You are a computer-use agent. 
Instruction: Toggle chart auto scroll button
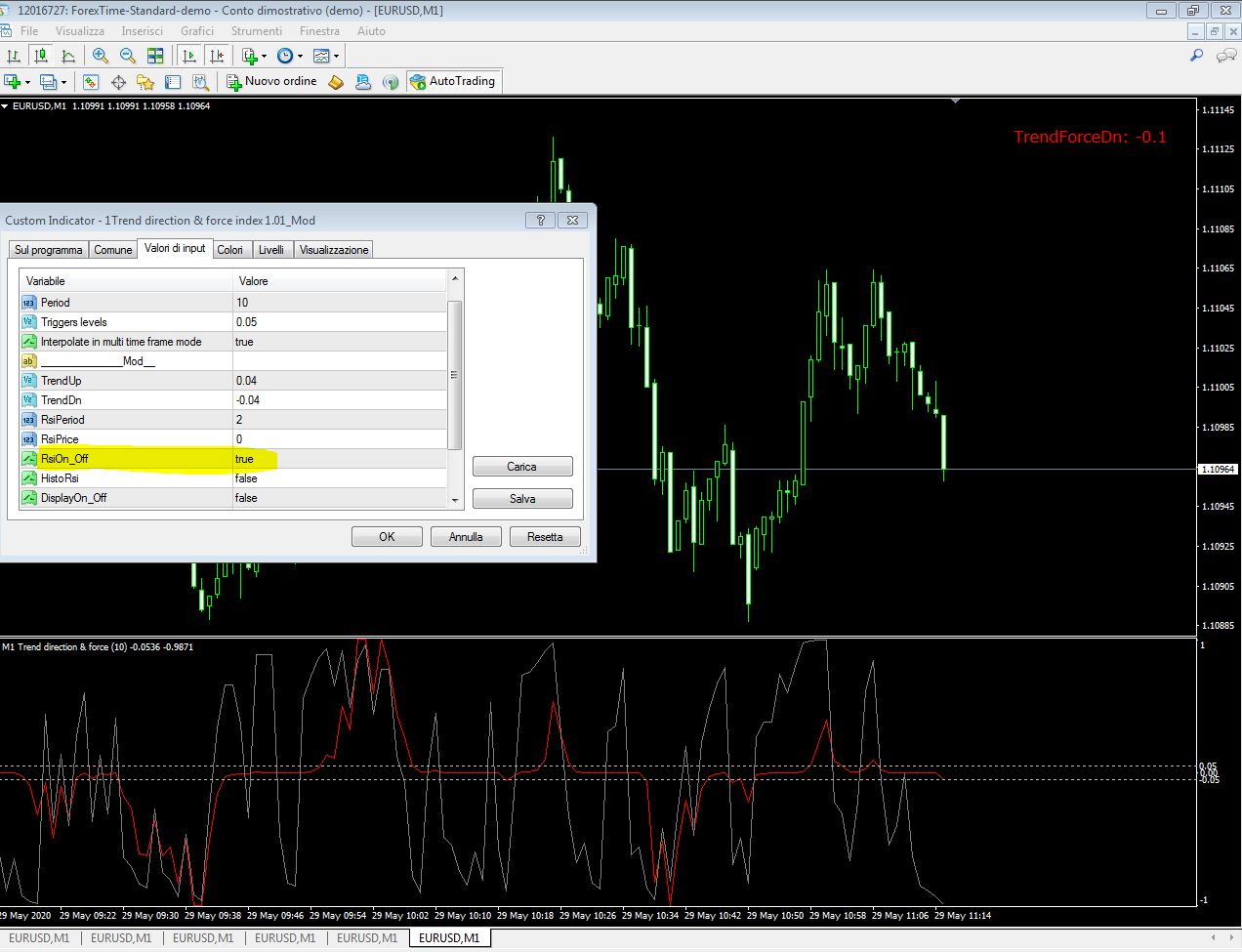click(189, 56)
